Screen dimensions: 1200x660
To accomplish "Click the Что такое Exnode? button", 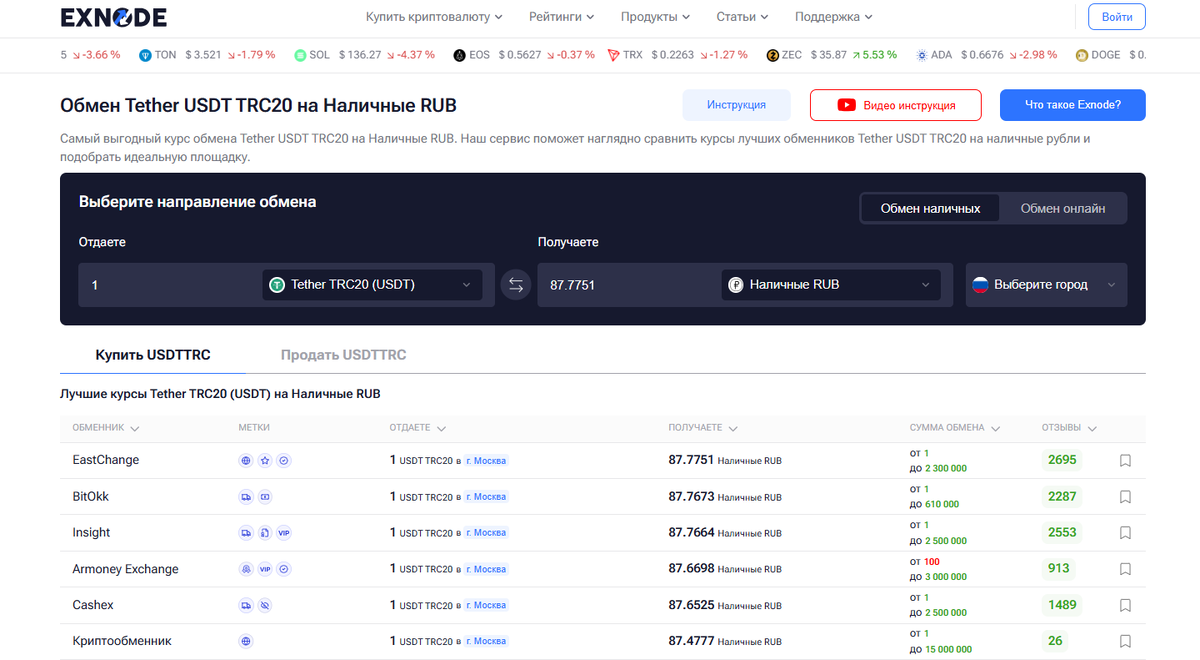I will point(1073,105).
